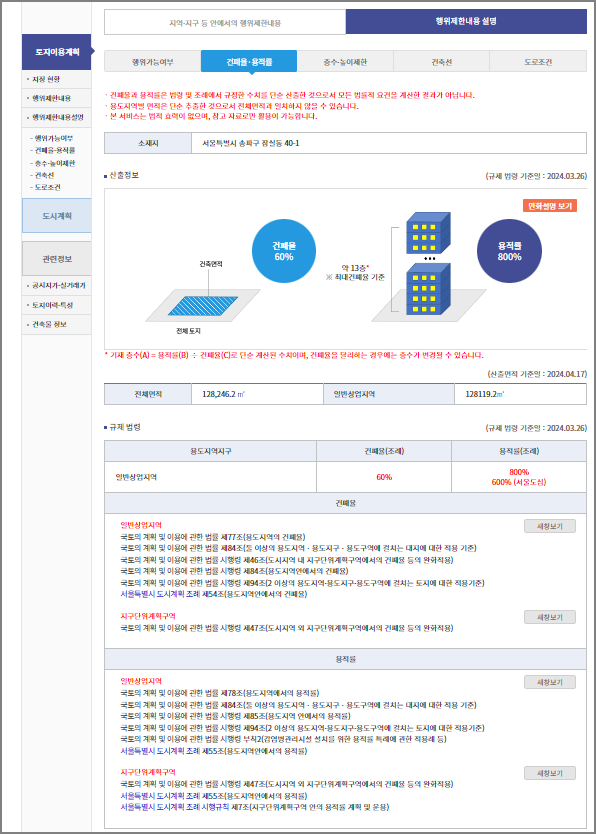
Task: Click the 건폐율 section header bar
Action: coord(346,503)
